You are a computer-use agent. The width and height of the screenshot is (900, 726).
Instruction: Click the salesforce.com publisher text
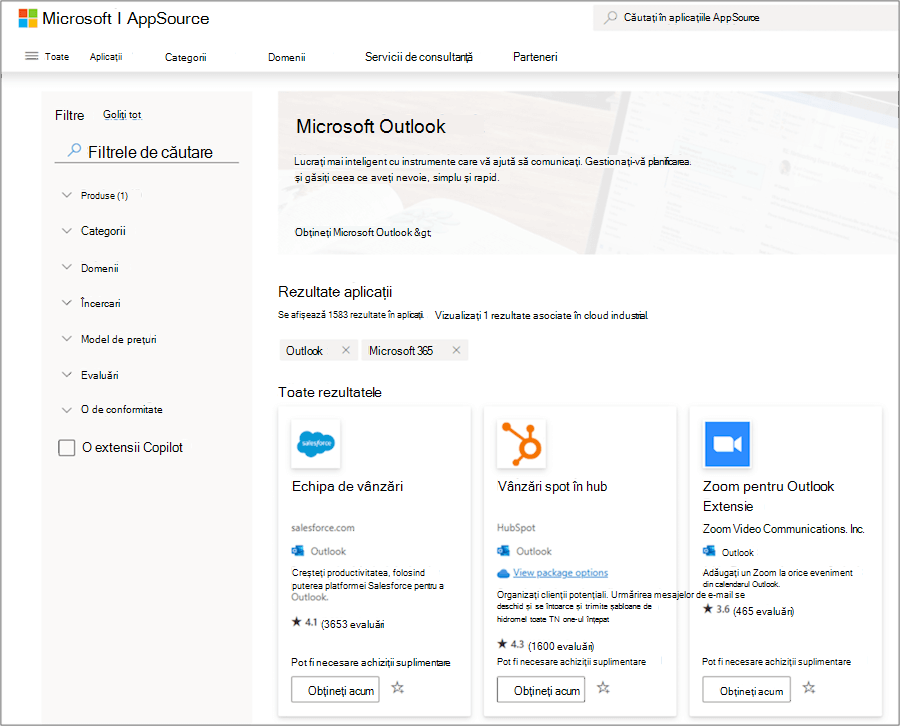pos(323,528)
